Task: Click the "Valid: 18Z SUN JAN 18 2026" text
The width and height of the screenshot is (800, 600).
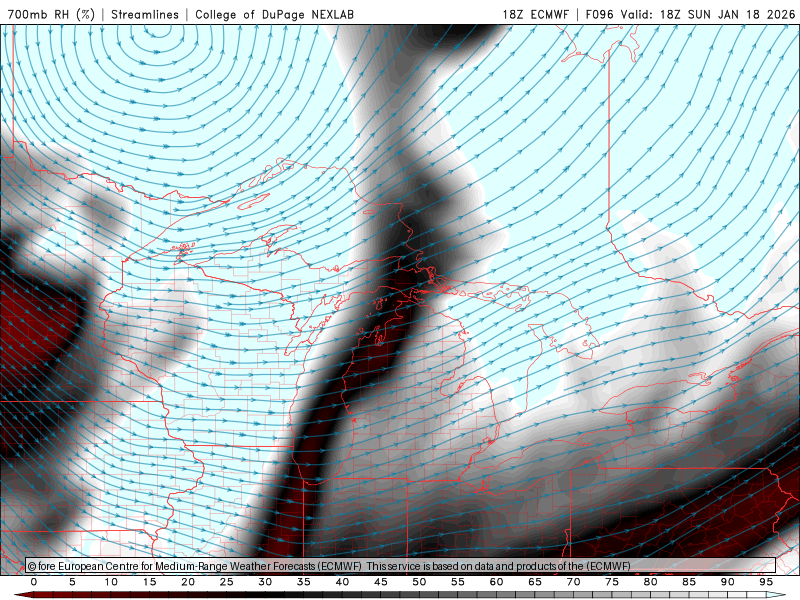Action: [708, 14]
